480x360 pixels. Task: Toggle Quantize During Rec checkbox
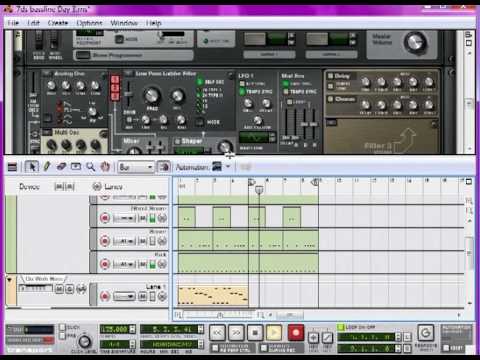(x=264, y=348)
